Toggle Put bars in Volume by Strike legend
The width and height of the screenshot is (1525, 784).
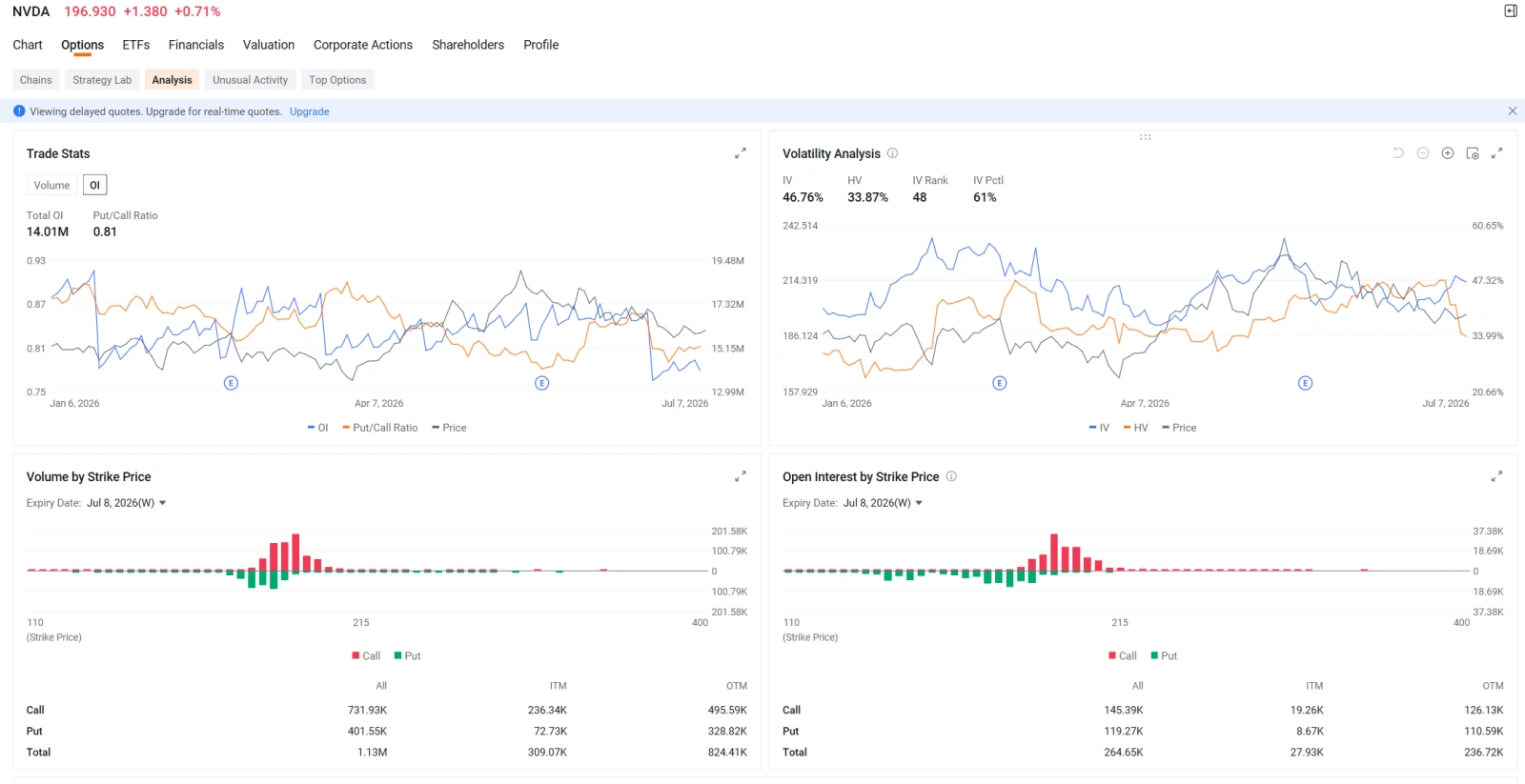(x=407, y=655)
